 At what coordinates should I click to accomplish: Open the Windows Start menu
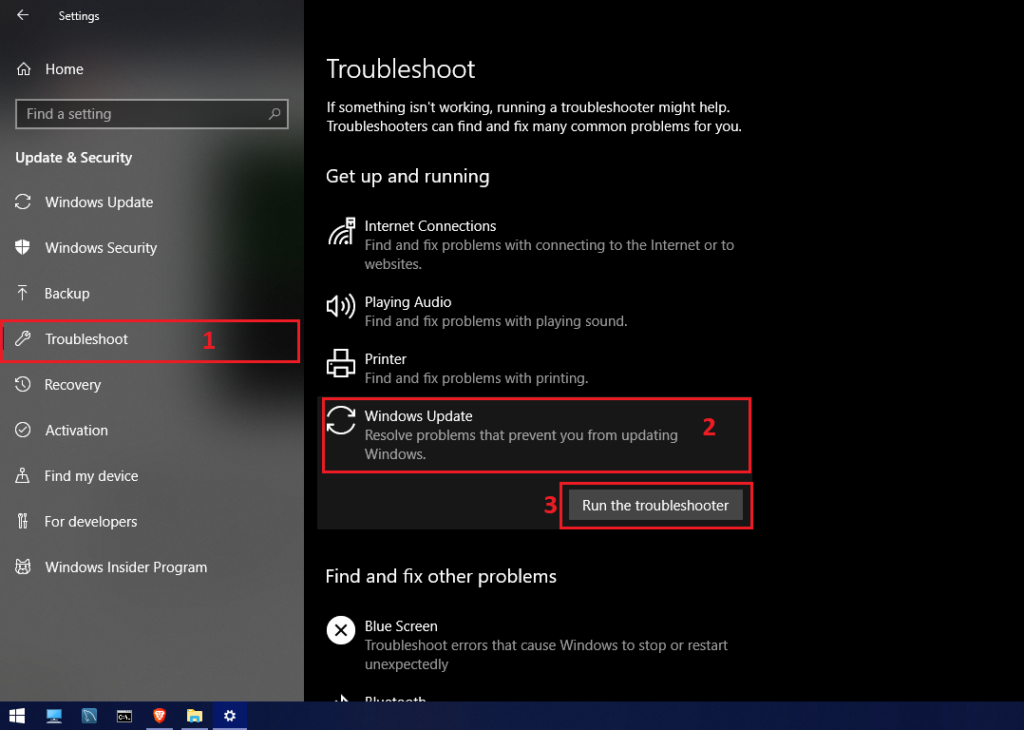(x=17, y=716)
